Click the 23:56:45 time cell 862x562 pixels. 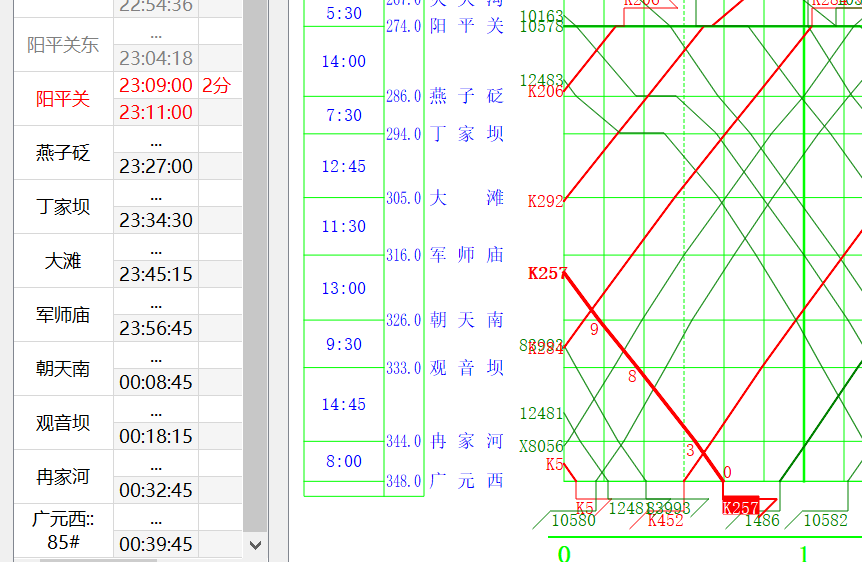point(156,328)
